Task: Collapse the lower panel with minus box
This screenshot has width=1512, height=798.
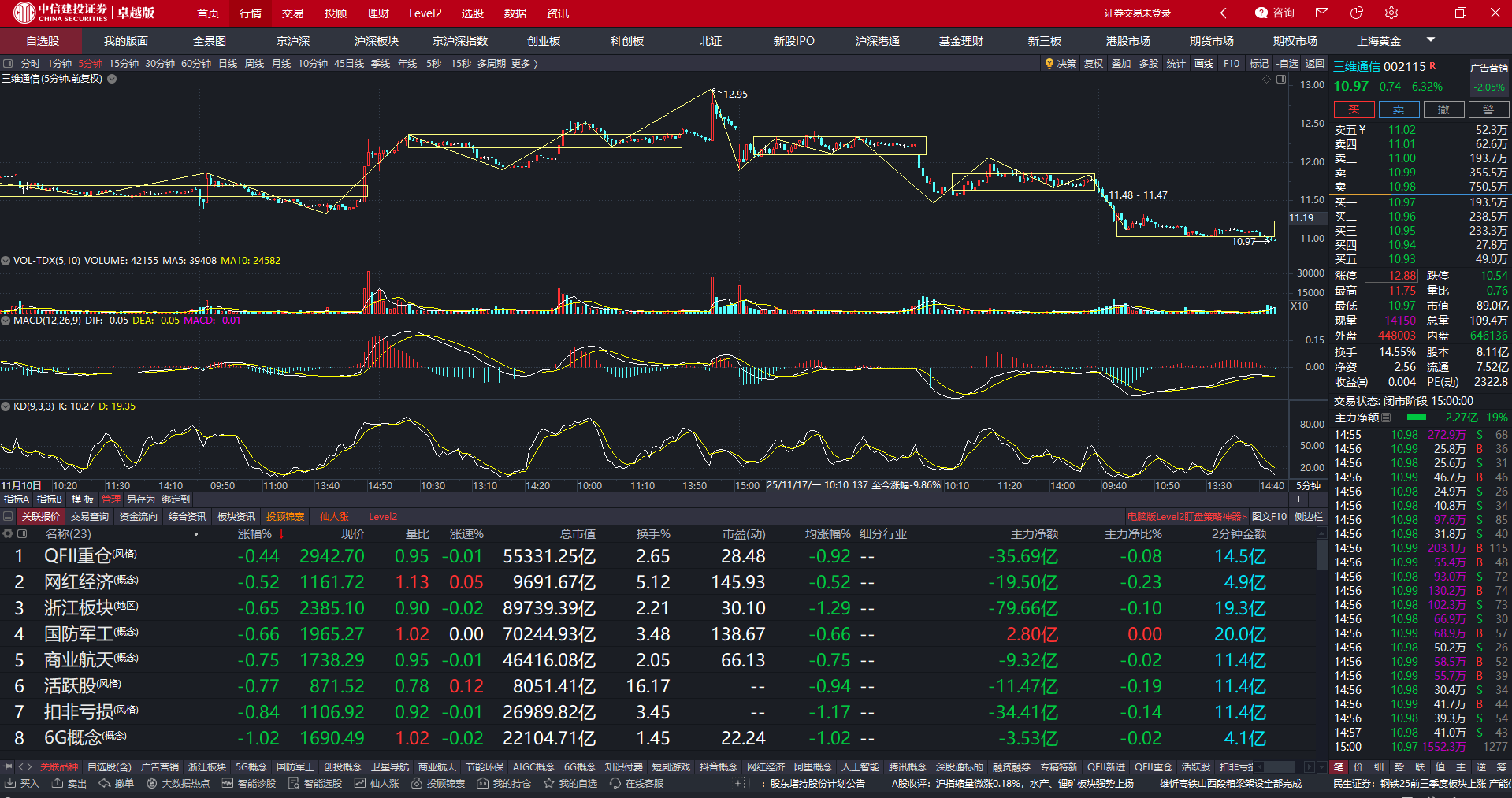Action: 8,517
